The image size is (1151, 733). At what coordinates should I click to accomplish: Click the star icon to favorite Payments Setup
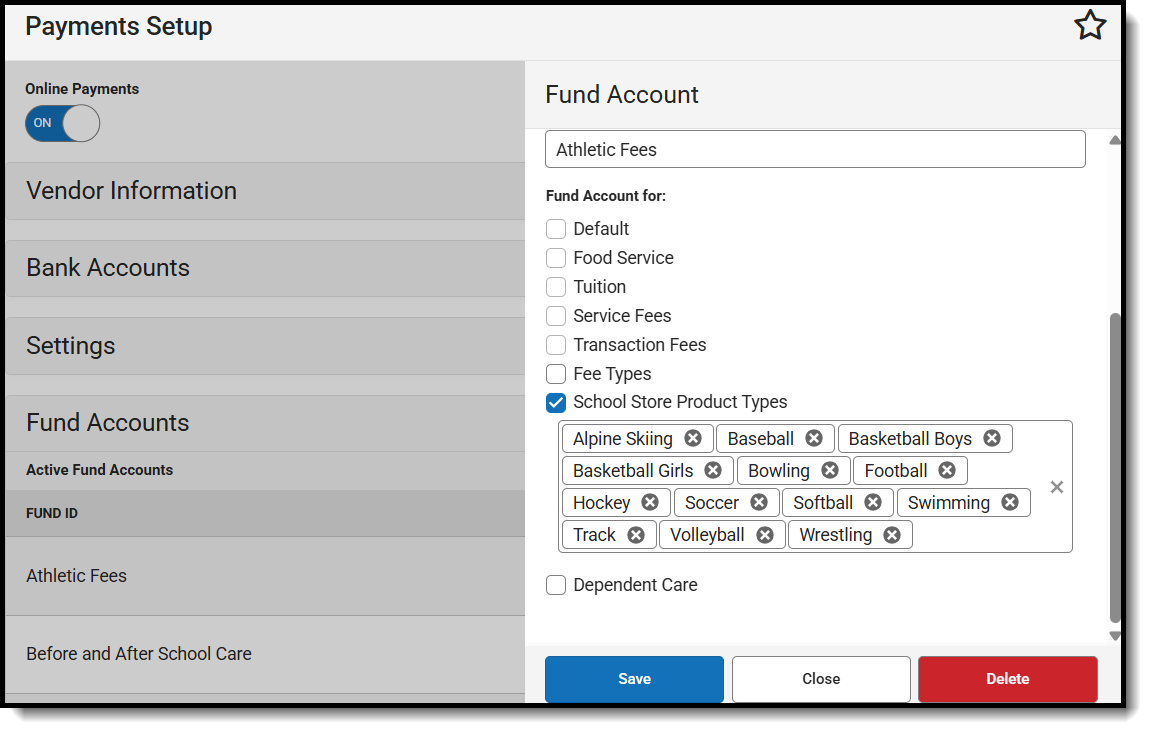(x=1090, y=26)
